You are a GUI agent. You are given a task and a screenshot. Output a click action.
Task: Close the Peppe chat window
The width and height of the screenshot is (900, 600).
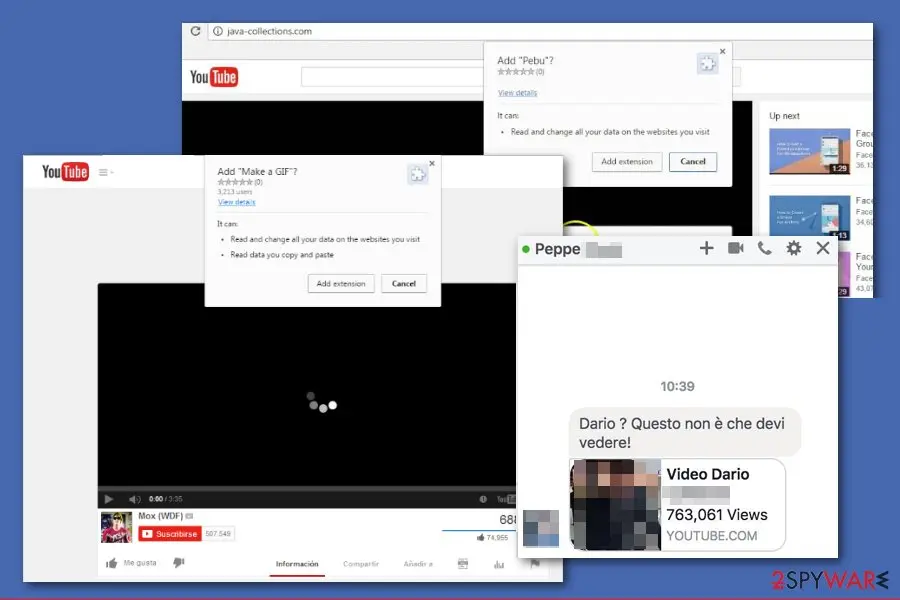823,248
